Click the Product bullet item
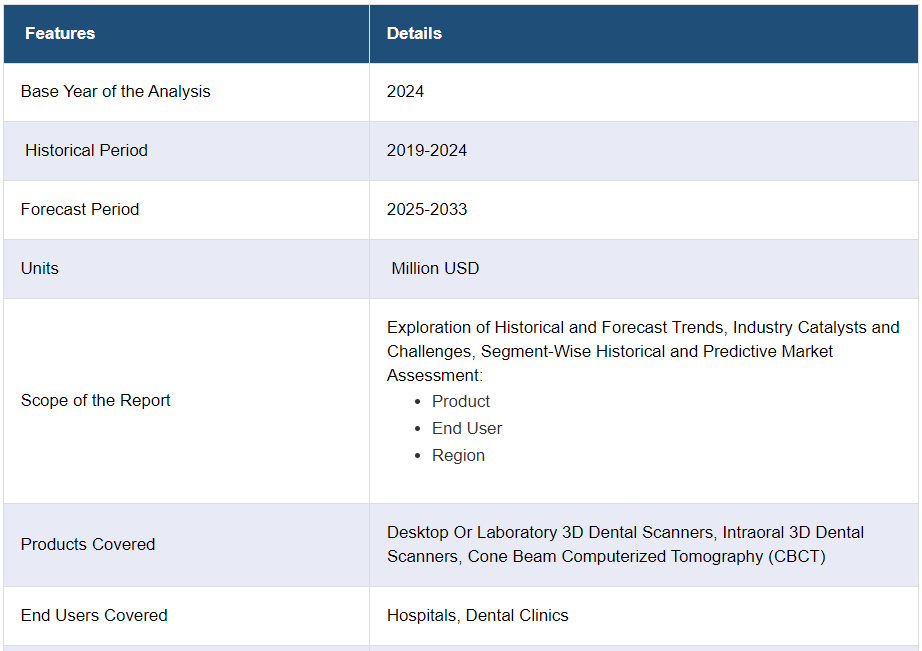 point(460,401)
